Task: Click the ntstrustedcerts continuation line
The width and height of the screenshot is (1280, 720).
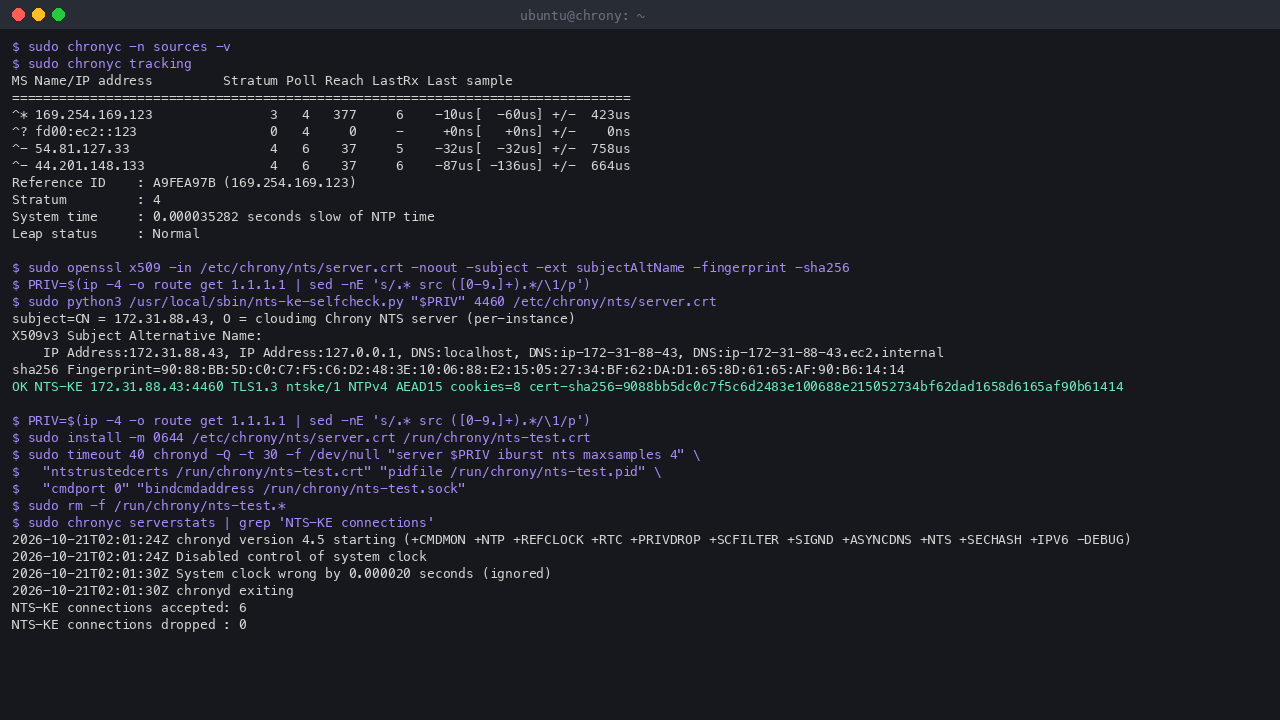Action: [337, 472]
